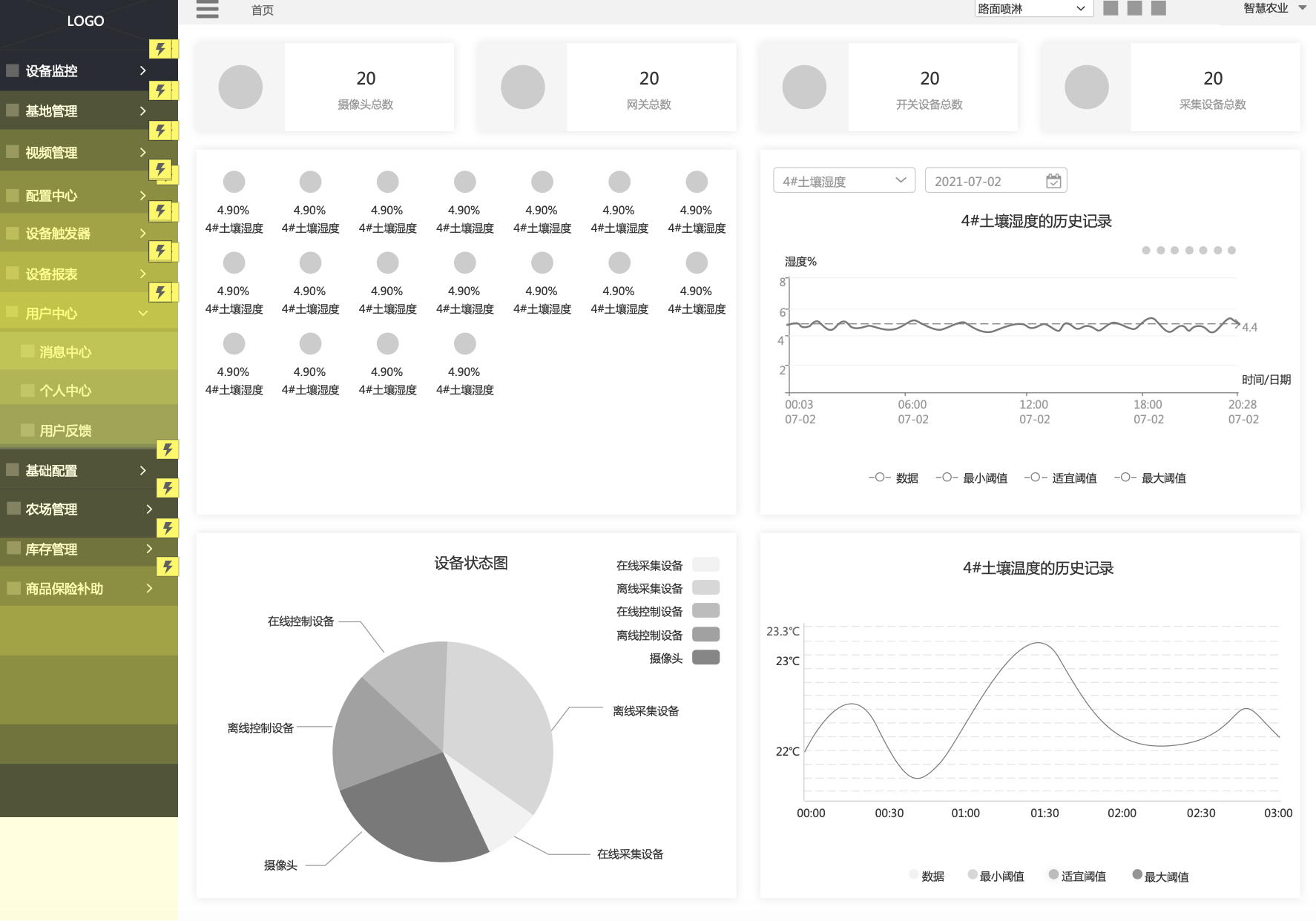Toggle 最小阈值 series in the humidity chart legend
1316x921 pixels.
tap(972, 478)
